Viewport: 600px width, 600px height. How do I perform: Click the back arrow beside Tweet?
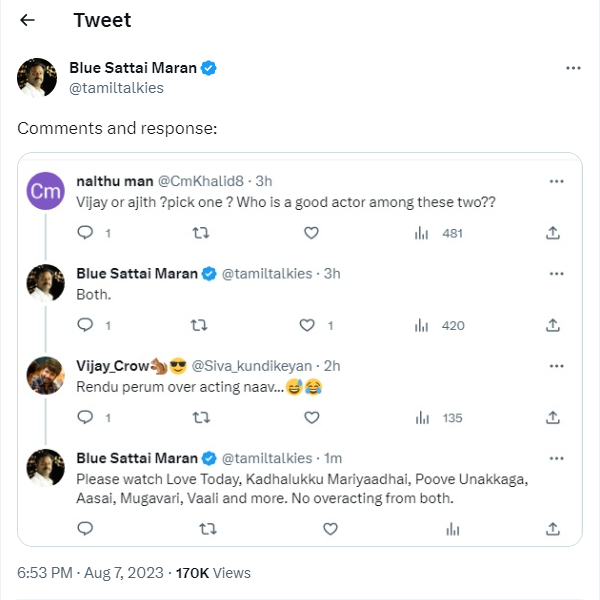coord(27,20)
